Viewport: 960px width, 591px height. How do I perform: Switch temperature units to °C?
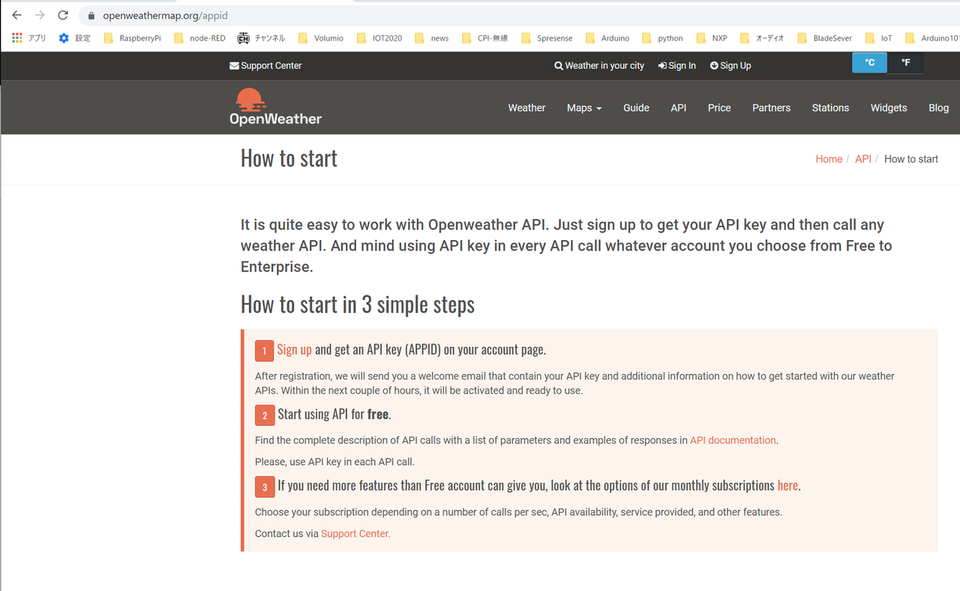[869, 63]
